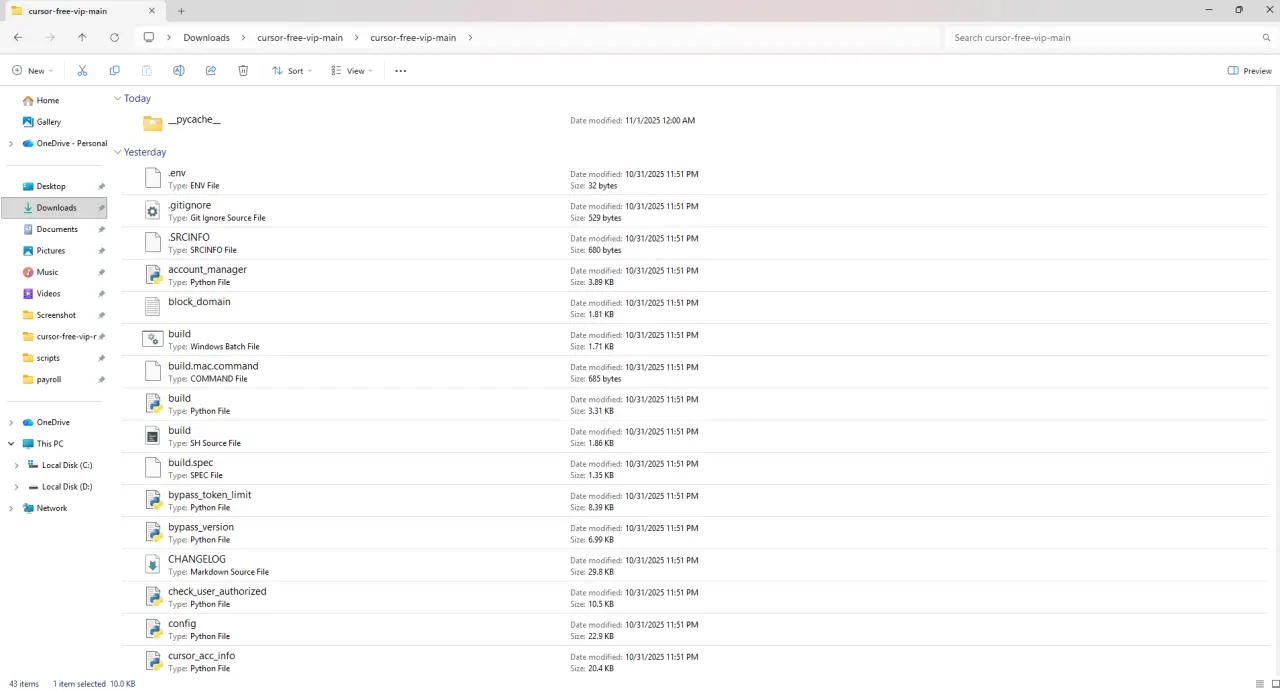The height and width of the screenshot is (692, 1280).
Task: Click the Copy icon in toolbar
Action: (114, 71)
